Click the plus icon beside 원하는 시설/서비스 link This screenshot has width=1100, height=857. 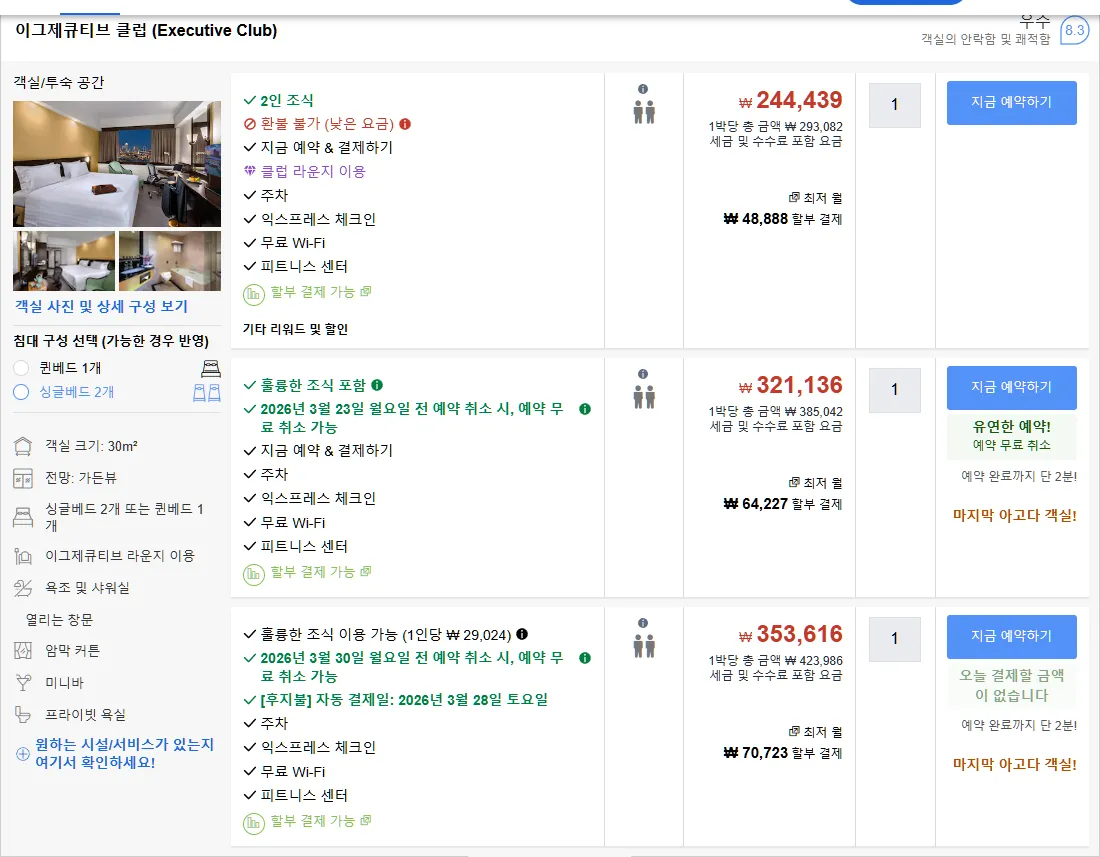pyautogui.click(x=22, y=754)
